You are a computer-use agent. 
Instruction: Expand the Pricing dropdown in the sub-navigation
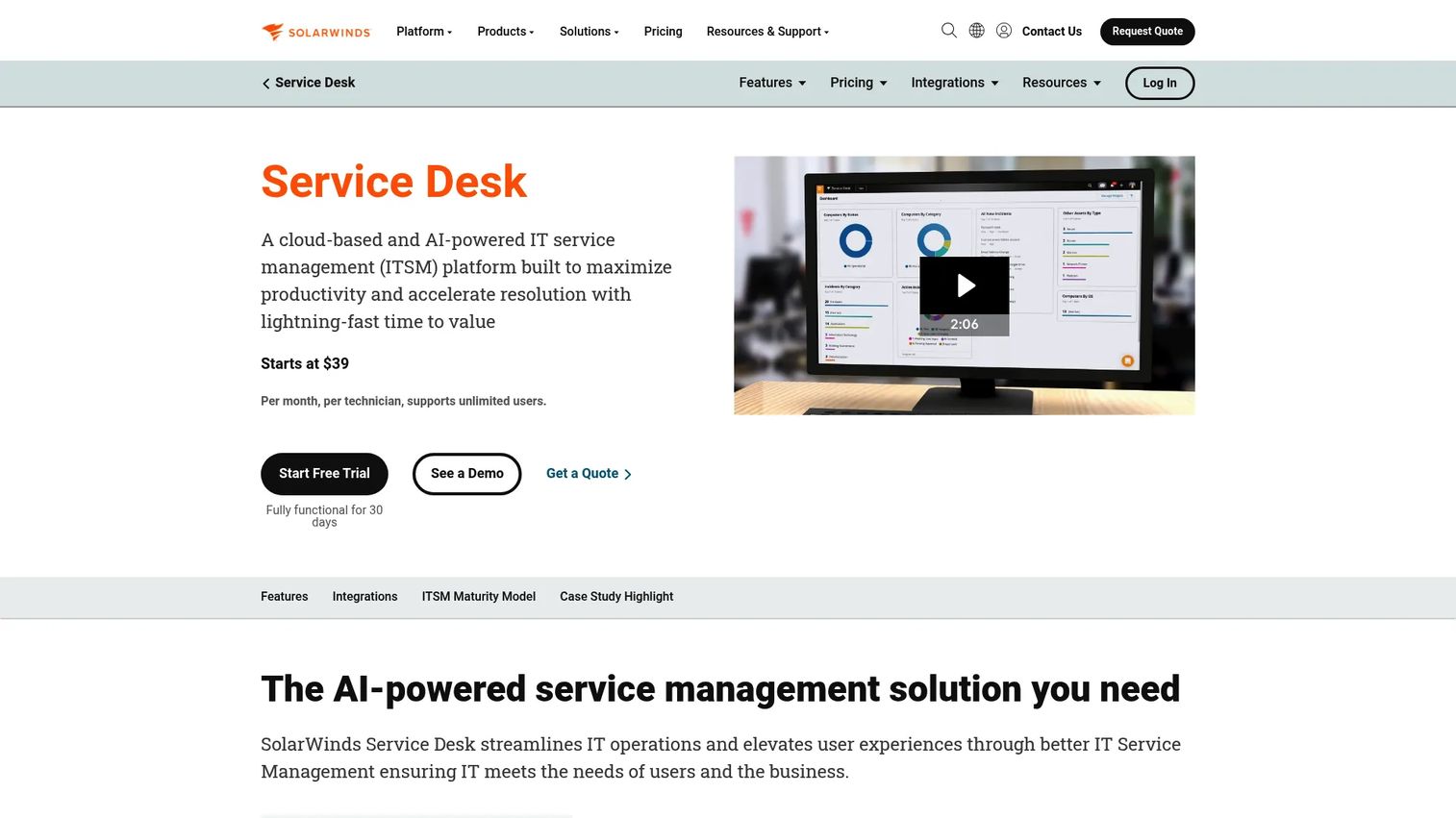click(x=859, y=83)
